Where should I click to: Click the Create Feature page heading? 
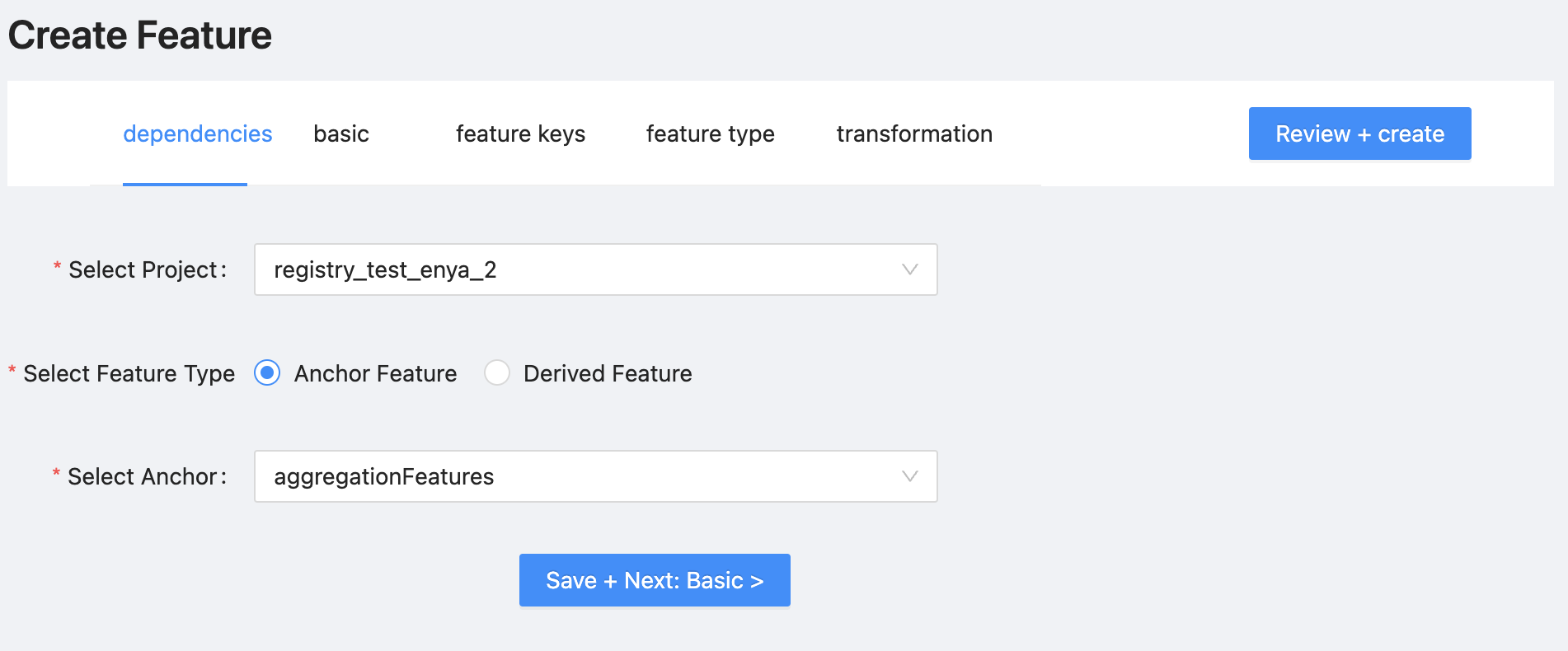[140, 35]
